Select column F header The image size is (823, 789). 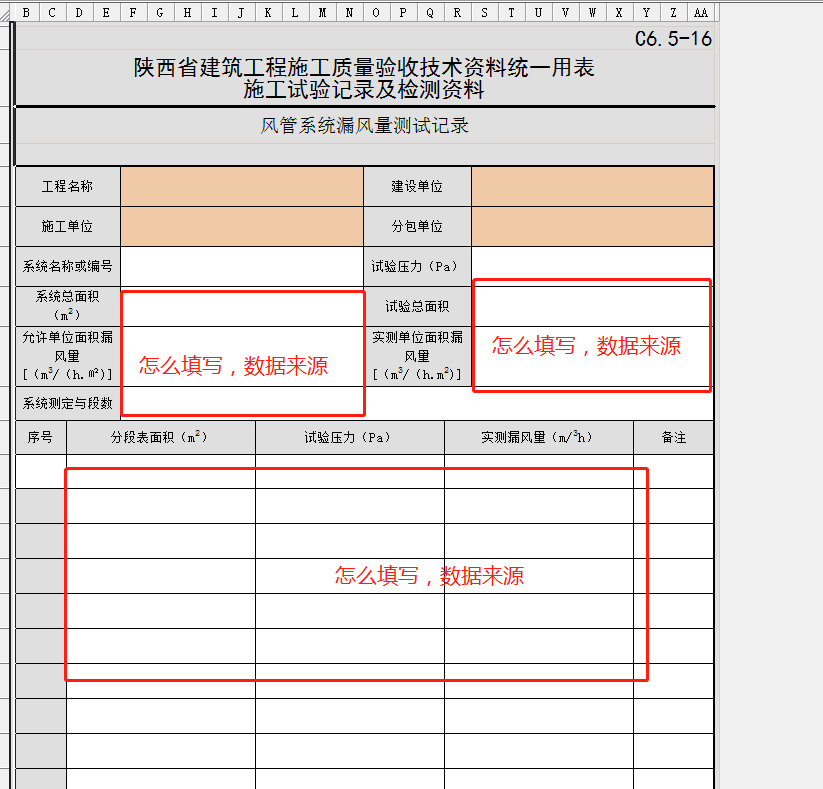pos(133,13)
